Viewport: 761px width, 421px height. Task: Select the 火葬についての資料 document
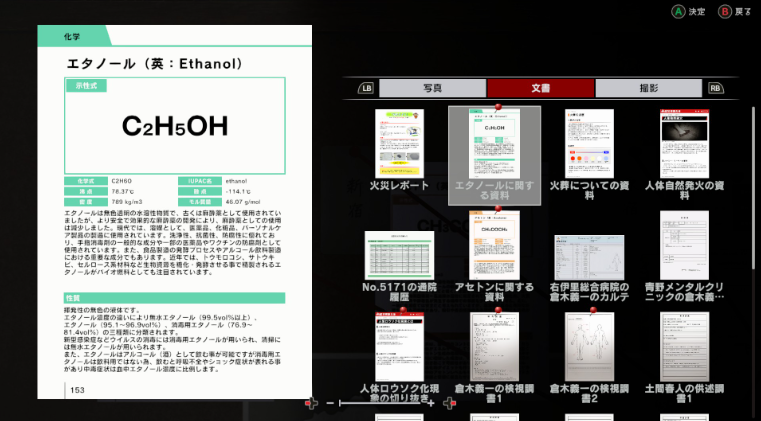(589, 143)
